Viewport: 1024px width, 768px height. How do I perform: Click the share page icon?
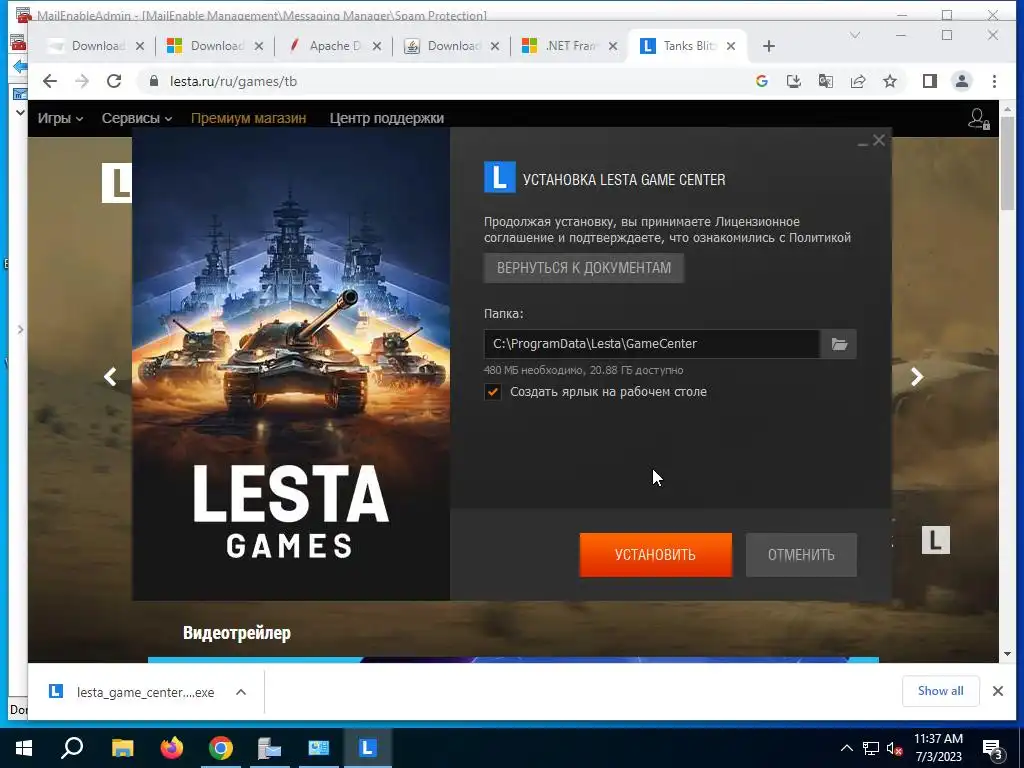coord(857,81)
